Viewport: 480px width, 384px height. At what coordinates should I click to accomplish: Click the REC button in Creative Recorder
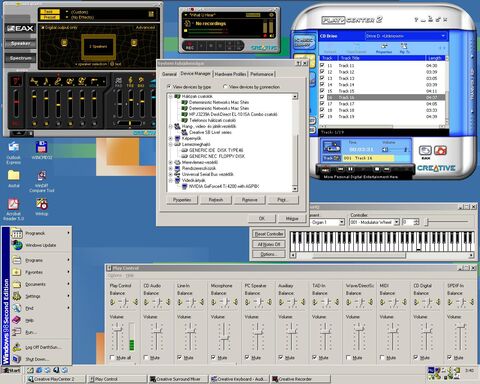190,46
